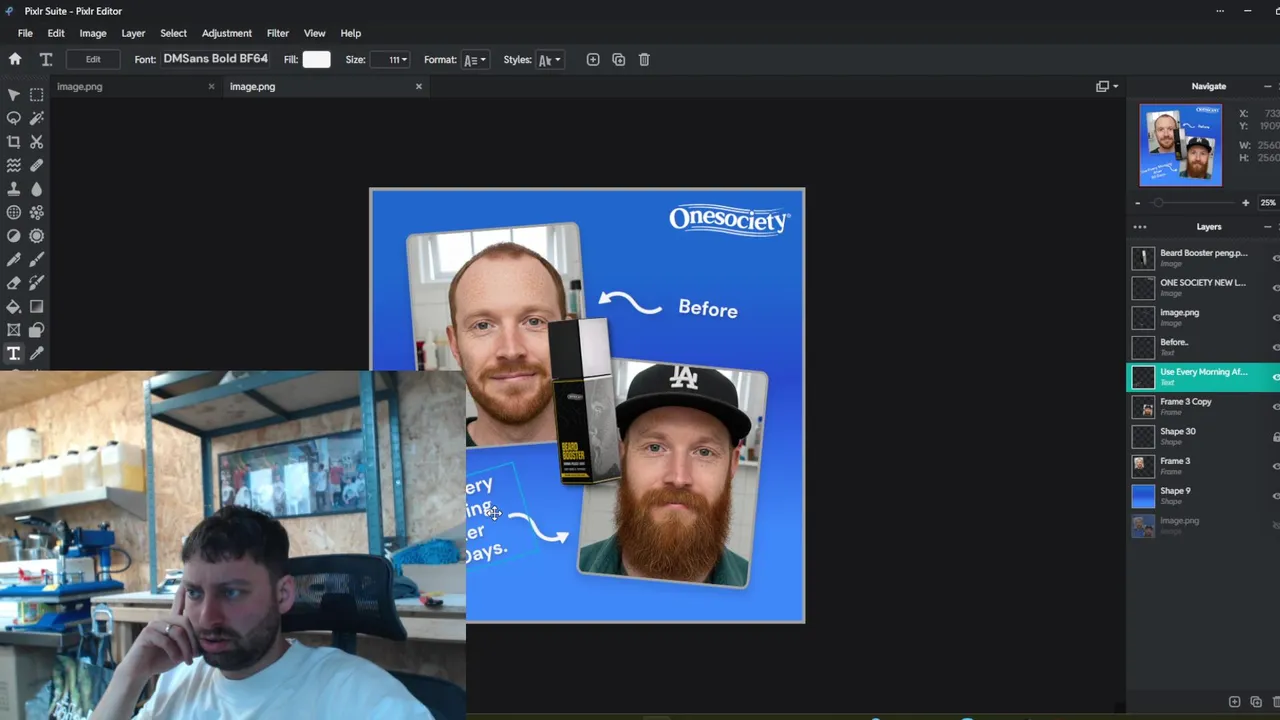The height and width of the screenshot is (720, 1280).
Task: Click the Navigate preview thumbnail
Action: (x=1181, y=145)
